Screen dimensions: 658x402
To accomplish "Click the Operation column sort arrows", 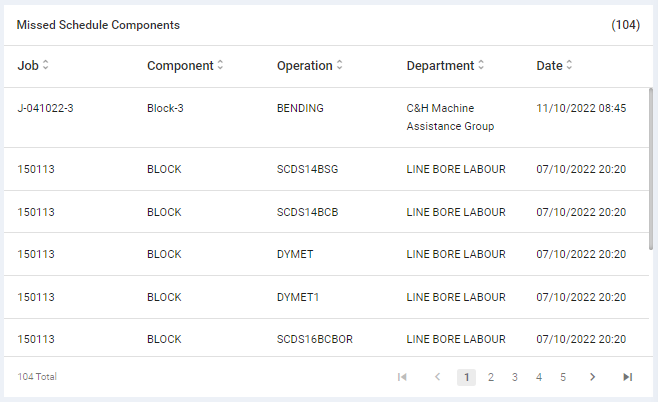I will pos(339,66).
